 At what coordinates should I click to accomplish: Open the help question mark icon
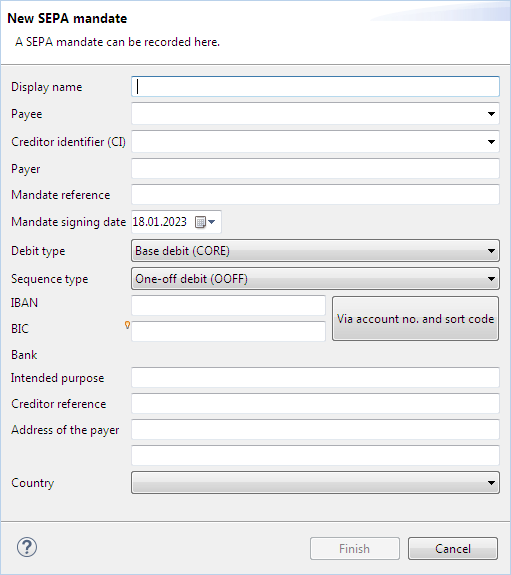tap(27, 547)
